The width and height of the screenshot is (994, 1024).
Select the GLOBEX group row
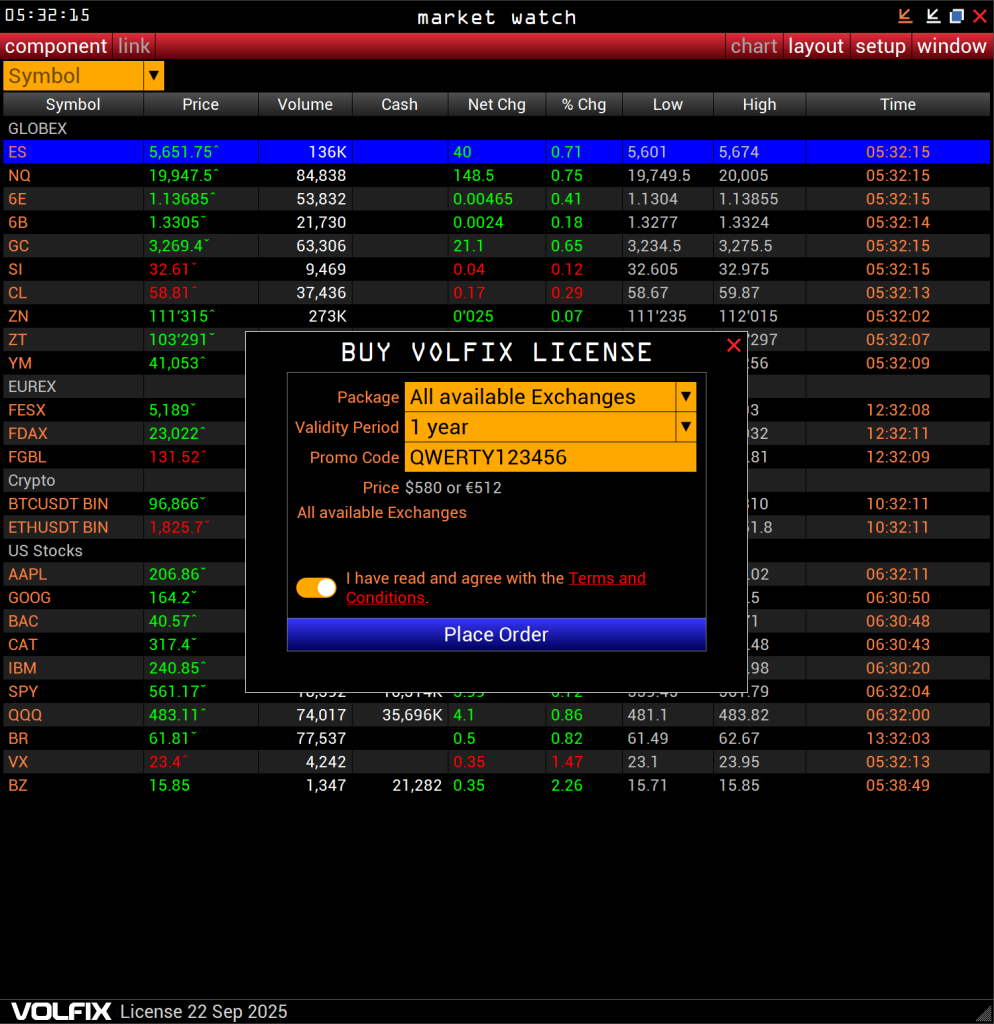[496, 129]
